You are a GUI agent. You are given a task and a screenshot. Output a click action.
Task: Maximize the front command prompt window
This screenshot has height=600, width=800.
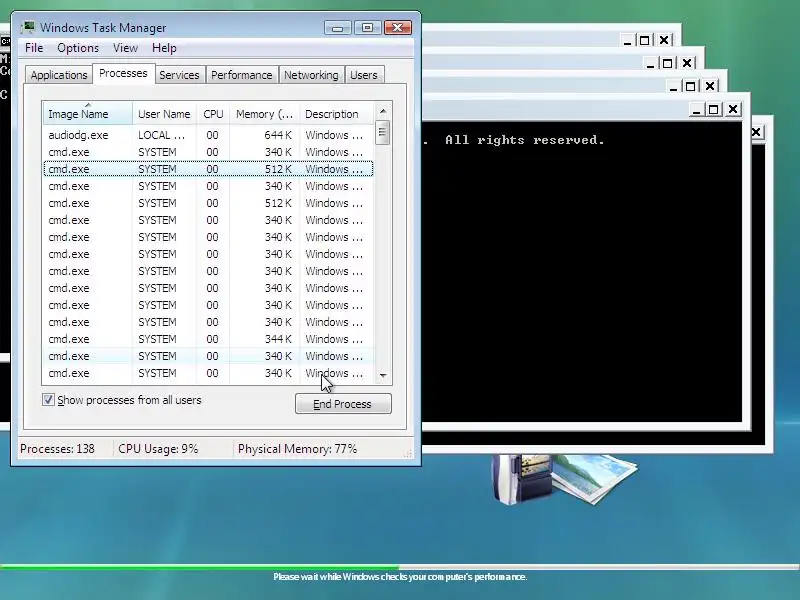(714, 110)
